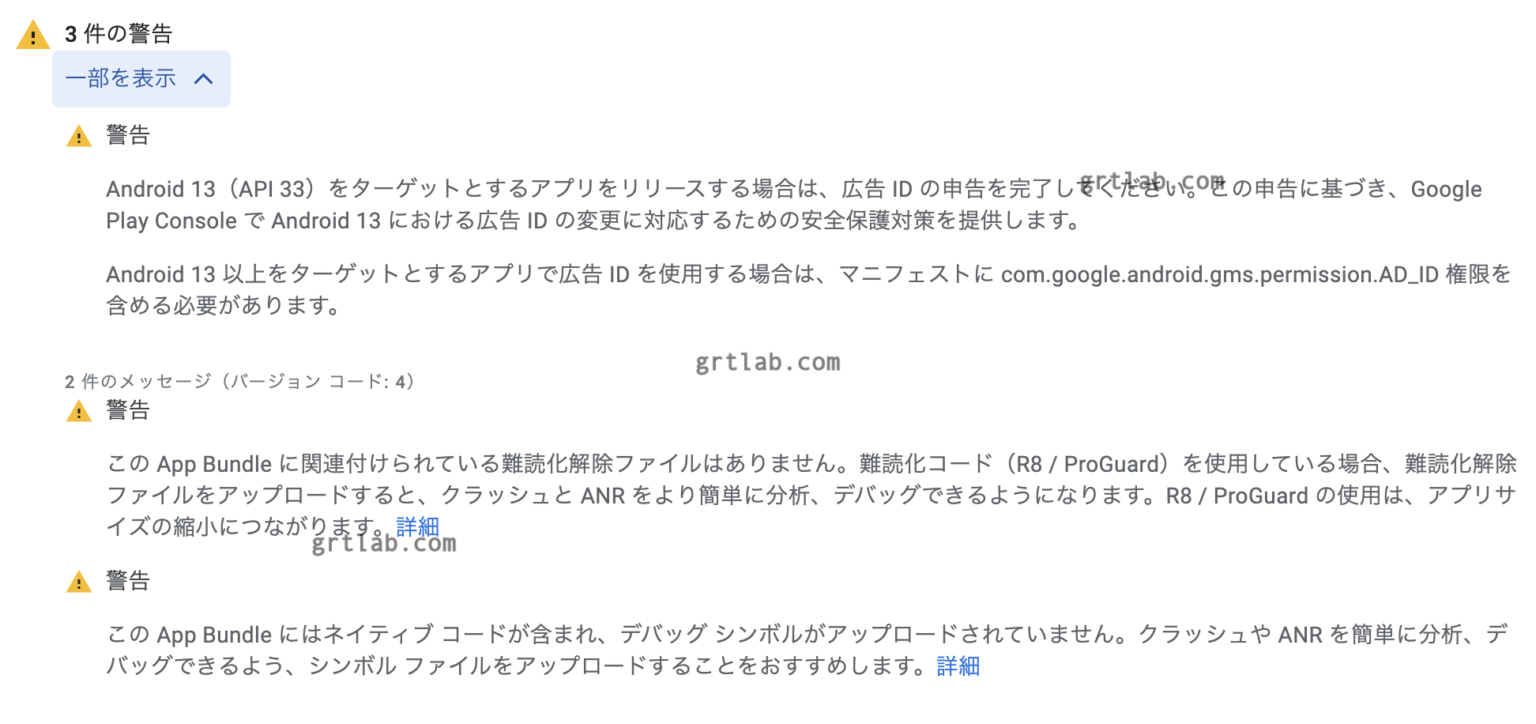Click the com.google.android.gms.permission.AD_ID paragraph
This screenshot has width=1536, height=724.
[x=809, y=290]
